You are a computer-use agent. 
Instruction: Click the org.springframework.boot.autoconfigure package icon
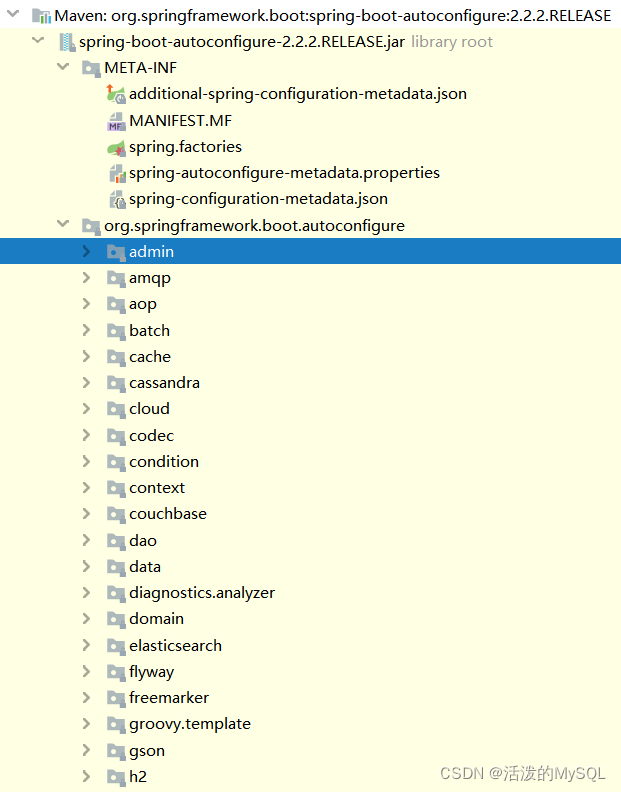91,226
